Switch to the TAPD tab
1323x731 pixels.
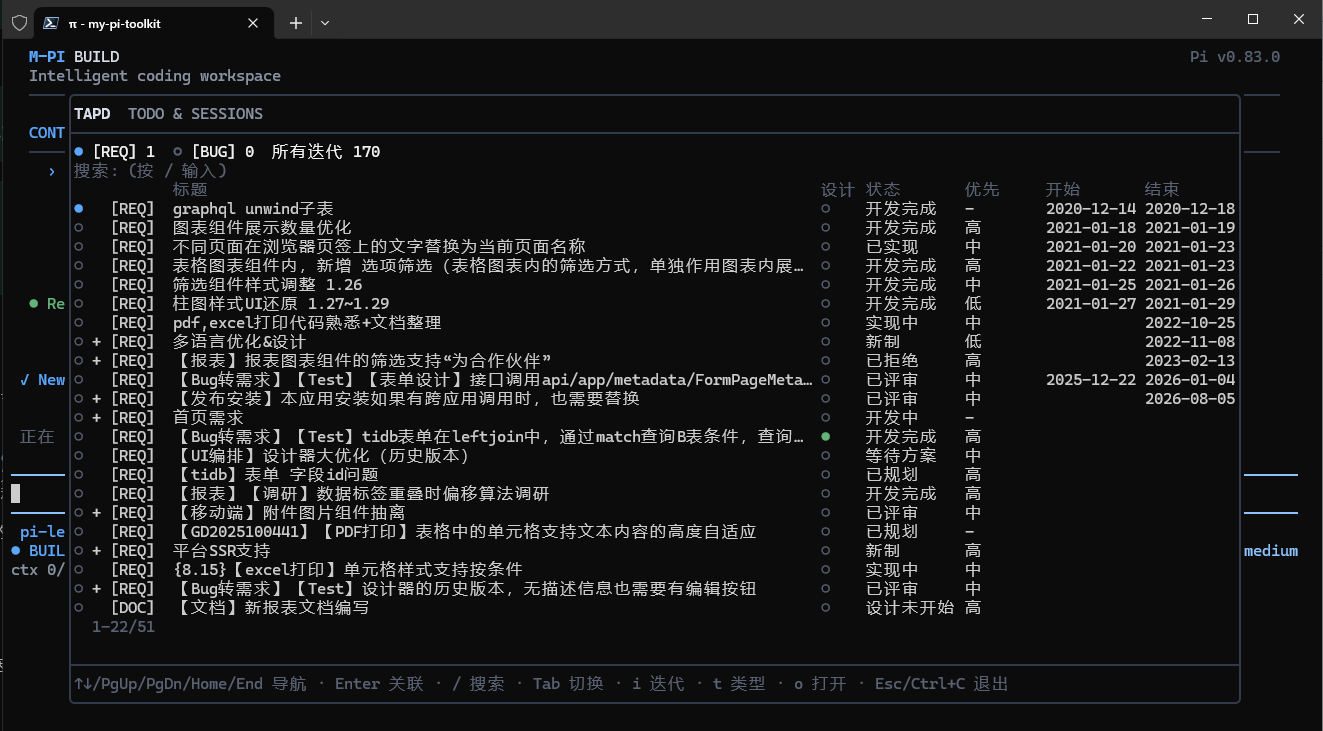92,114
